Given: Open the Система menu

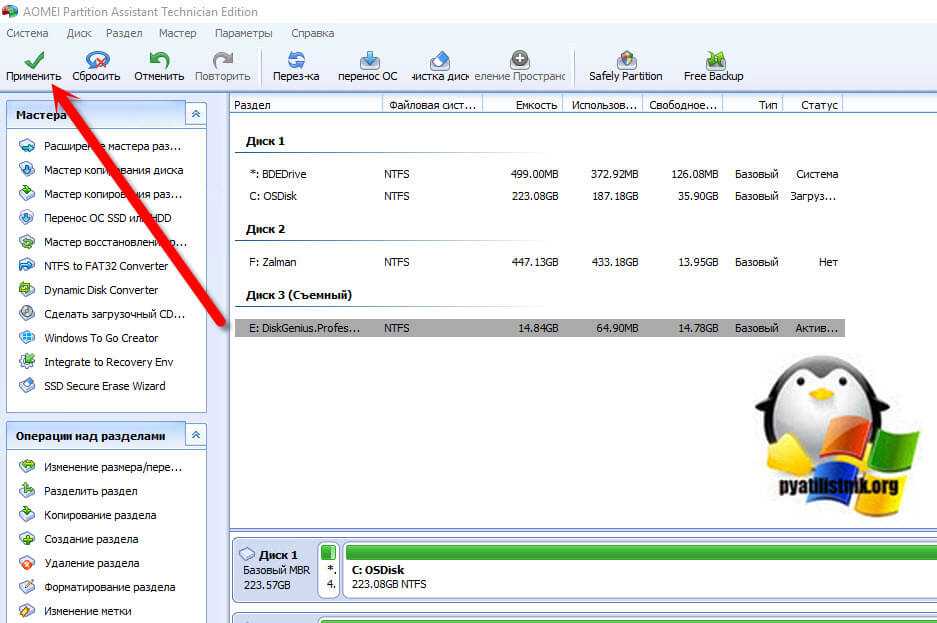Looking at the screenshot, I should coord(27,33).
